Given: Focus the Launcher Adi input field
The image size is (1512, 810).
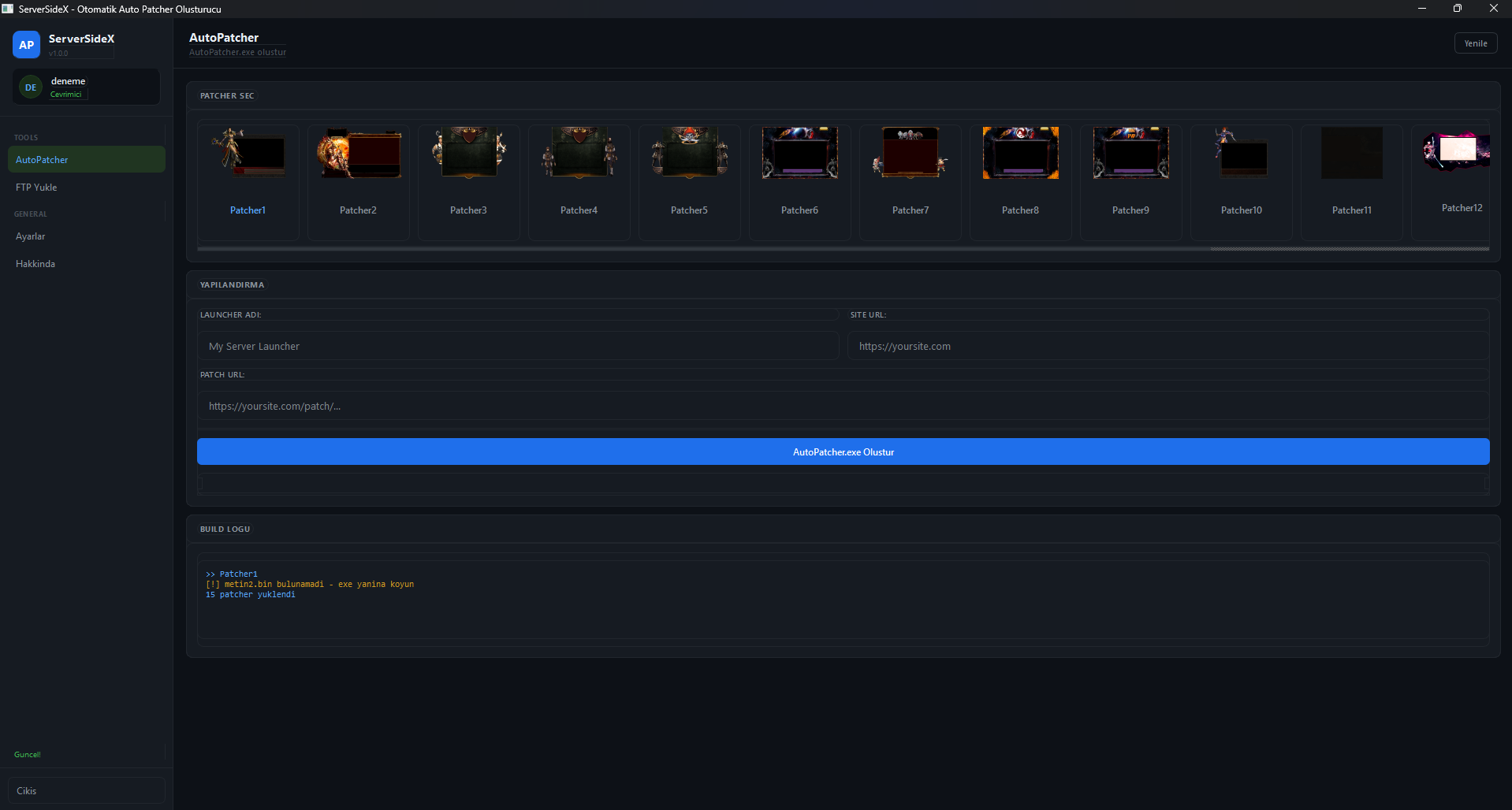Looking at the screenshot, I should click(518, 346).
